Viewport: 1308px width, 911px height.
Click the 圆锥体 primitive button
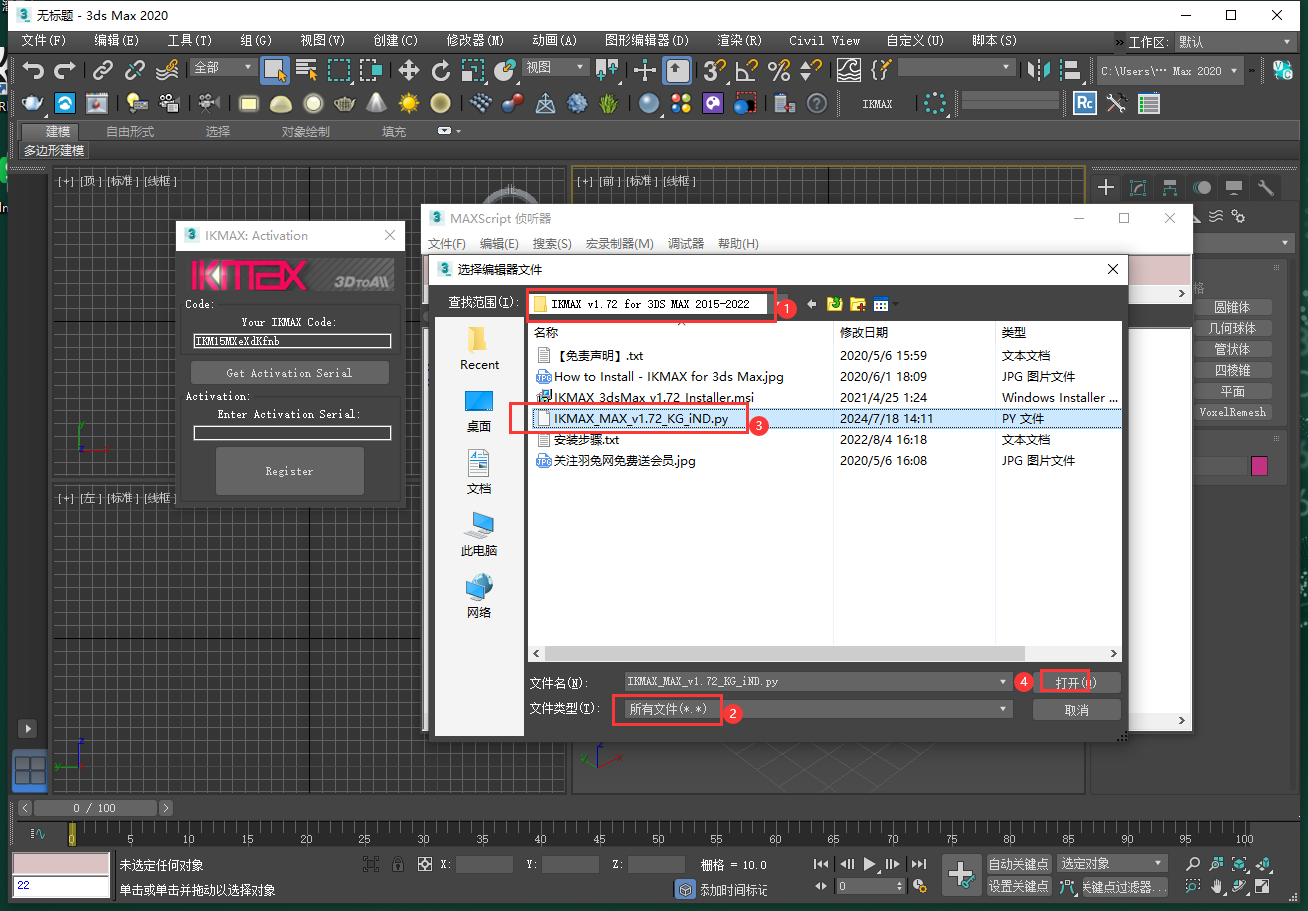tap(1232, 308)
